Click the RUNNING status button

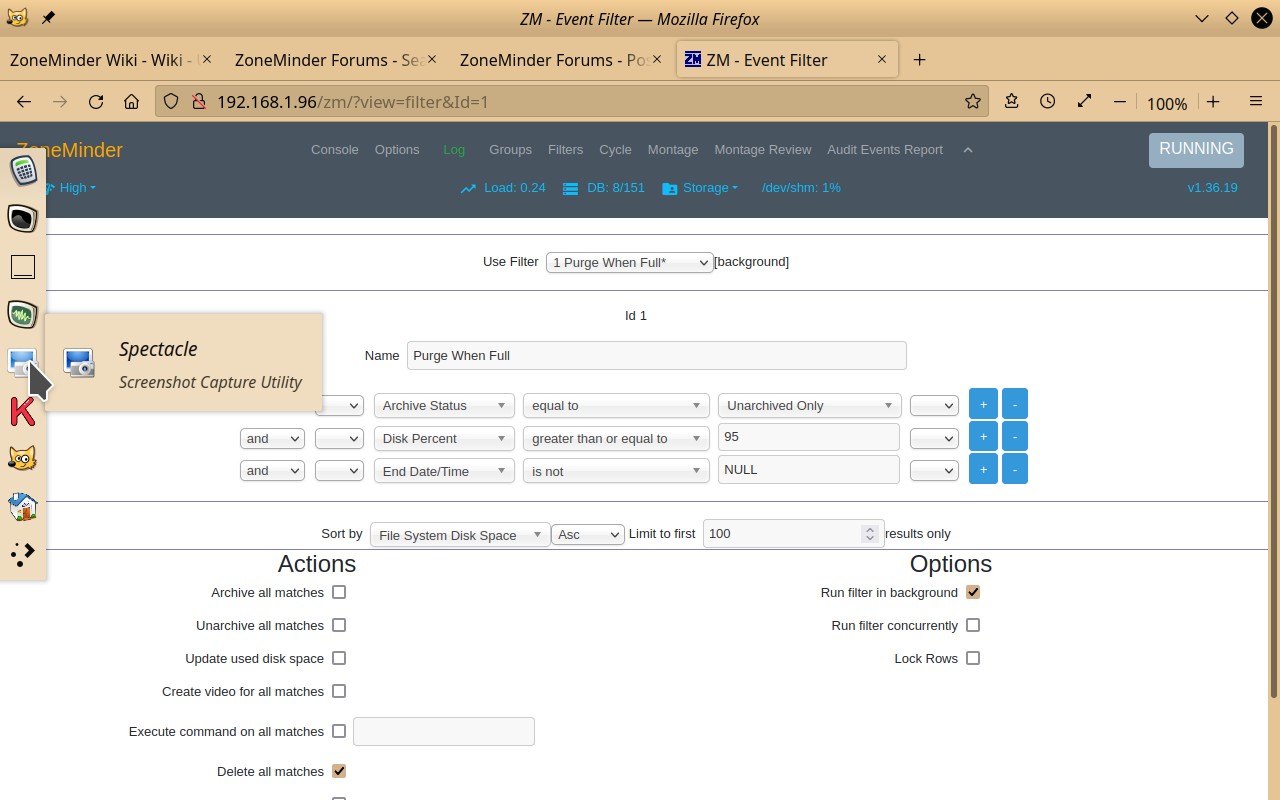(1196, 149)
